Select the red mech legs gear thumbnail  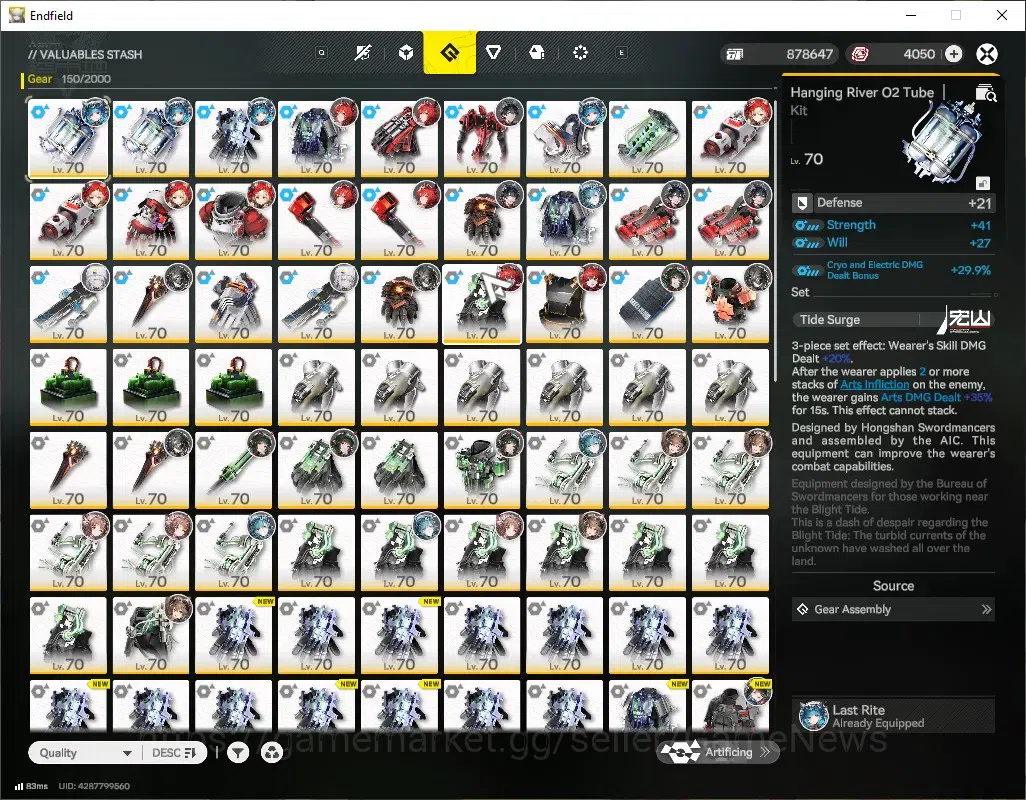[x=482, y=139]
